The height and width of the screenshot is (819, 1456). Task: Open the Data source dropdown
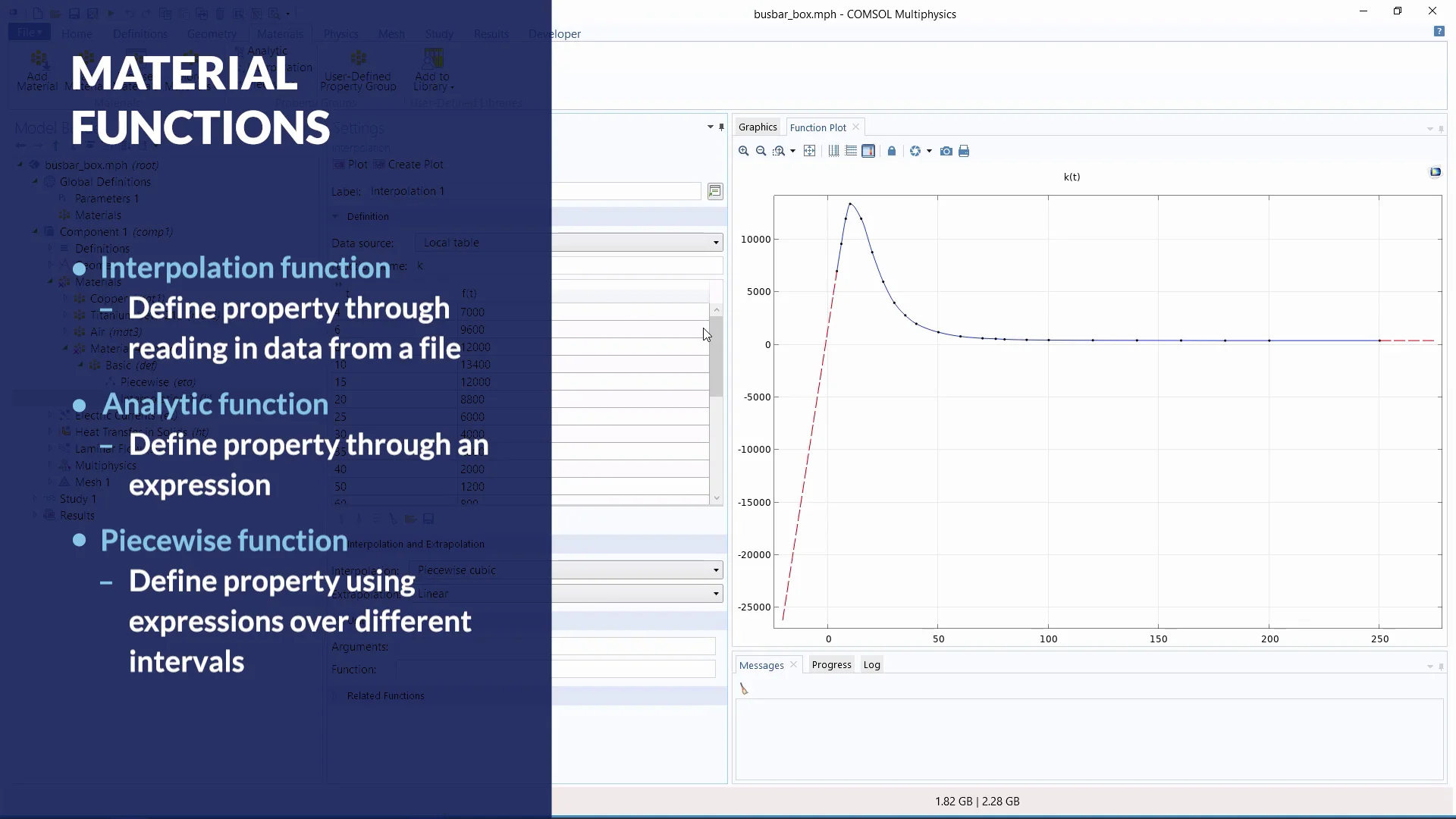[569, 243]
